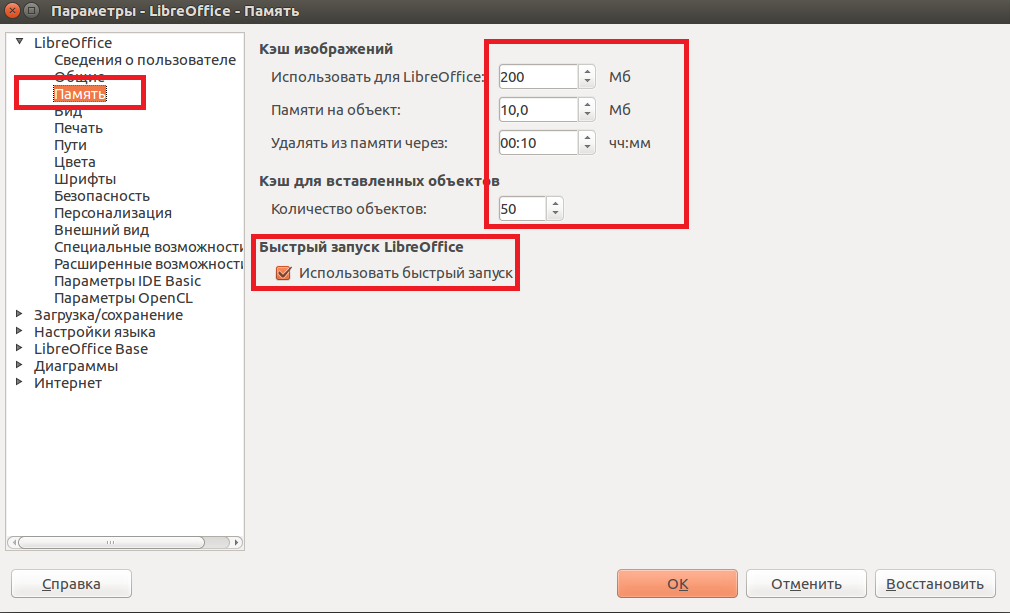The image size is (1010, 613).
Task: Expand the 'Диаграммы' tree node
Action: tap(19, 366)
